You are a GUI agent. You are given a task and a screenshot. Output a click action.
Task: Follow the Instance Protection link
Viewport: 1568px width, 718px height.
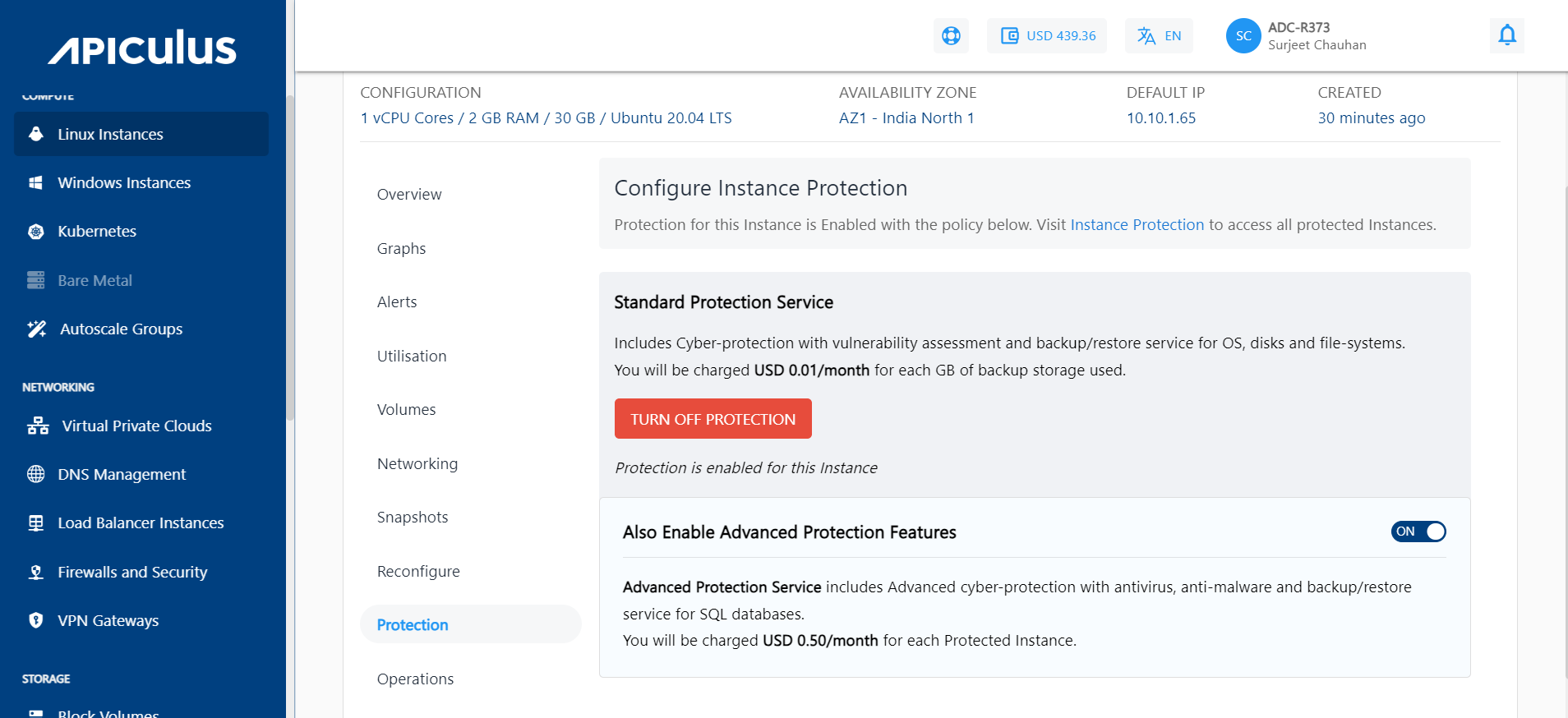[1137, 225]
